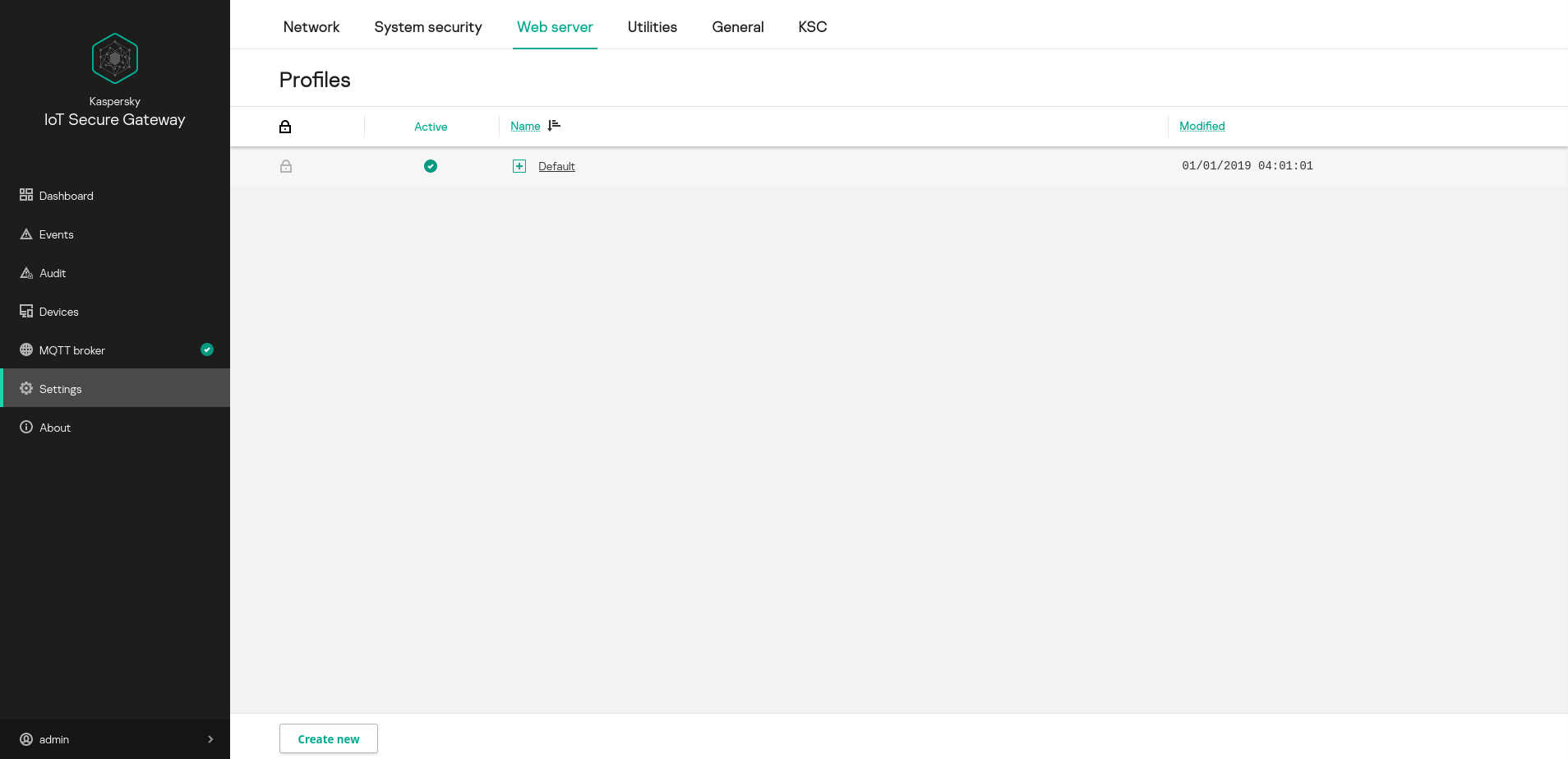Click the Default profile active checkmark
1568x759 pixels.
(x=431, y=166)
